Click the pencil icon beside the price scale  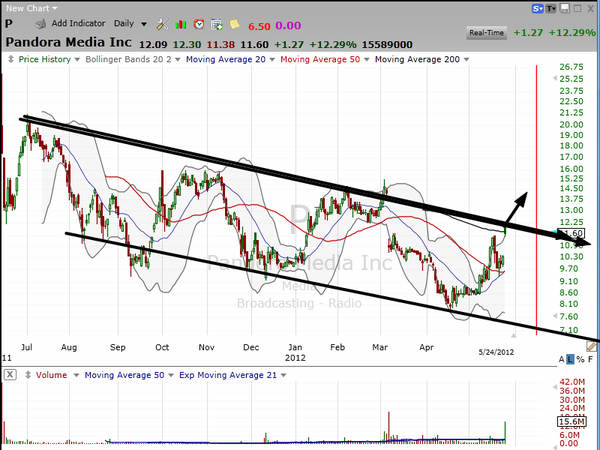[590, 346]
